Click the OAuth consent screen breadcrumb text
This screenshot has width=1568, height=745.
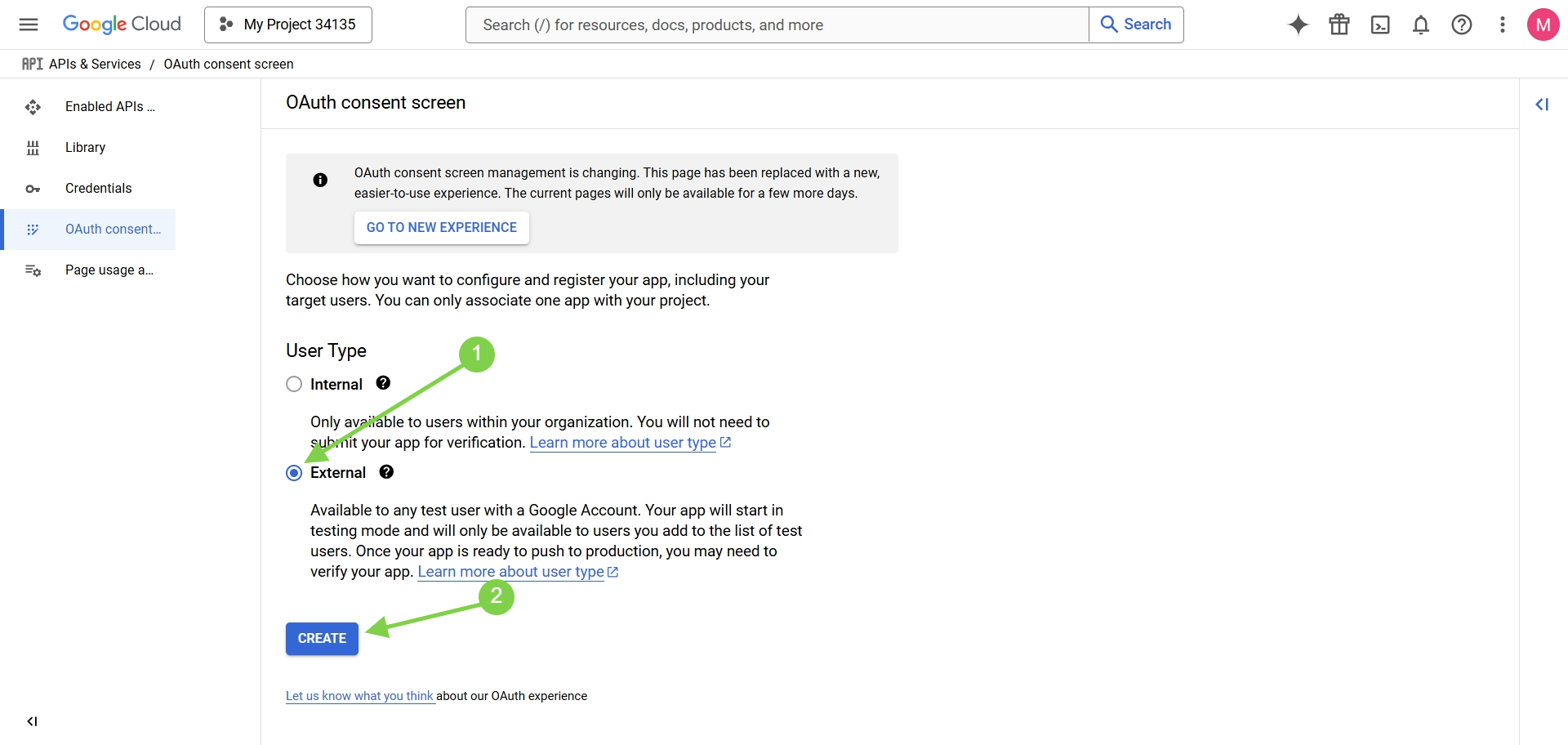pyautogui.click(x=229, y=64)
